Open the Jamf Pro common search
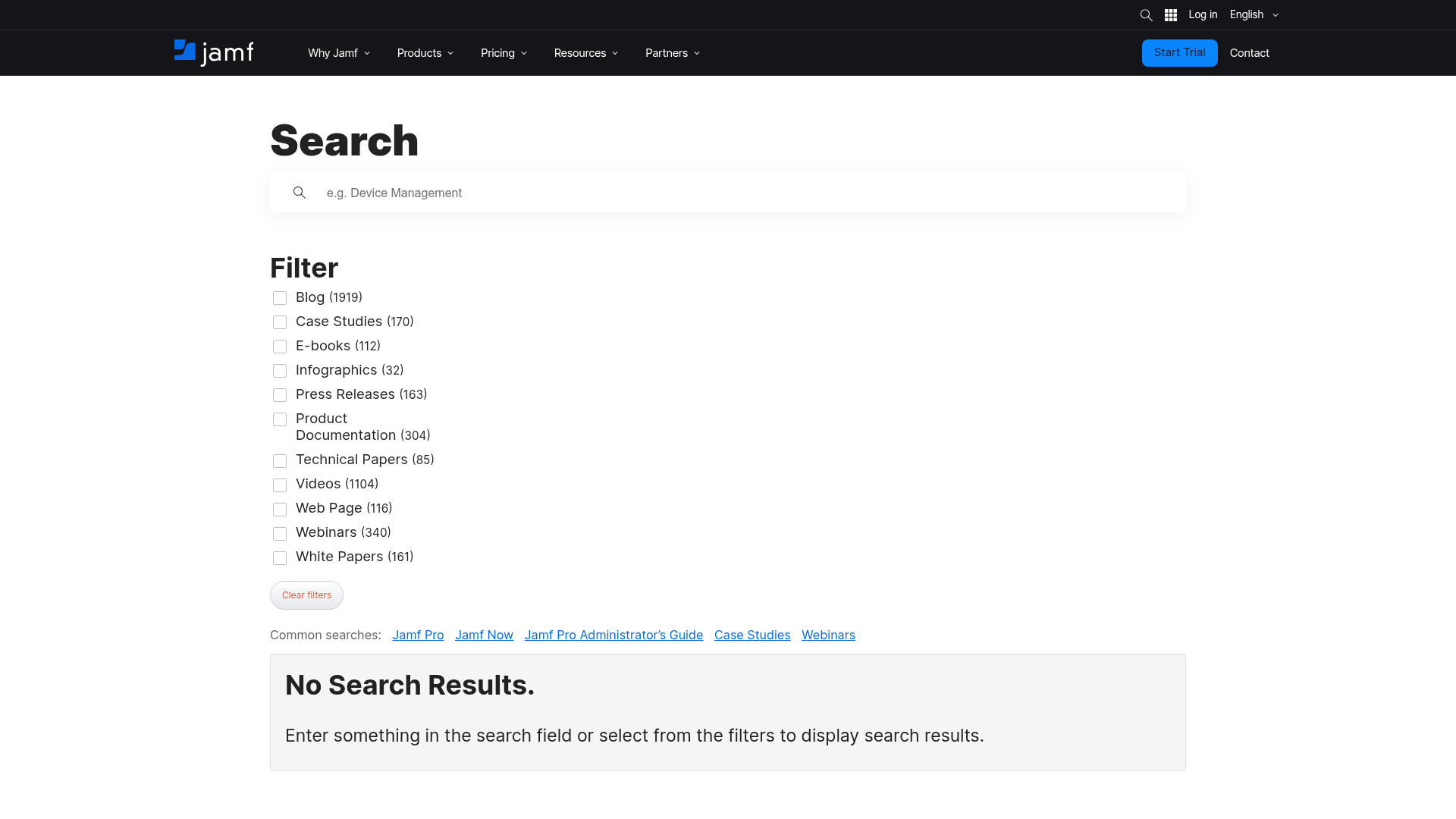The image size is (1456, 819). pos(418,635)
